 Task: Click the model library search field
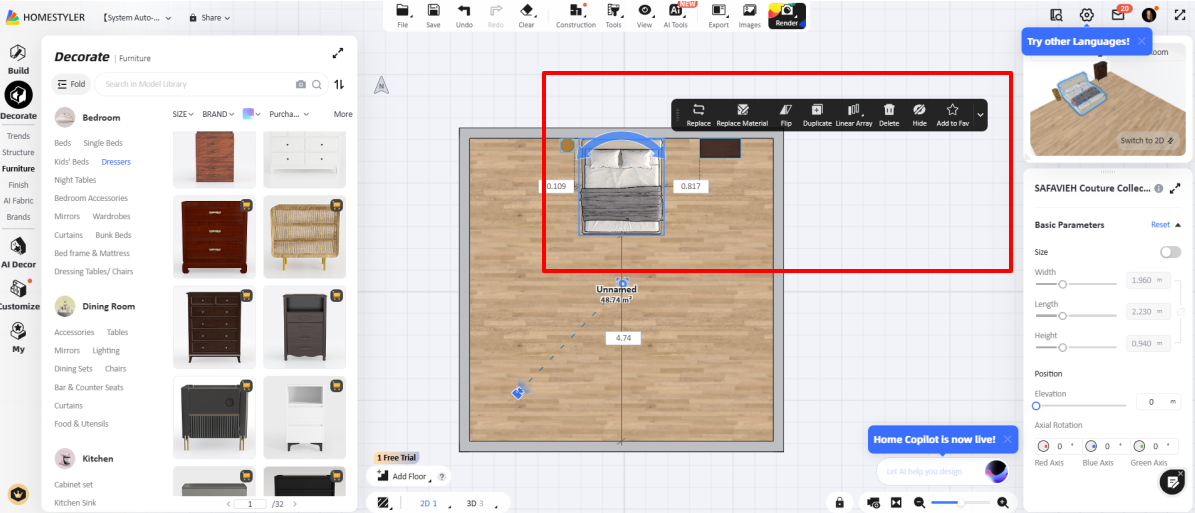coord(195,84)
